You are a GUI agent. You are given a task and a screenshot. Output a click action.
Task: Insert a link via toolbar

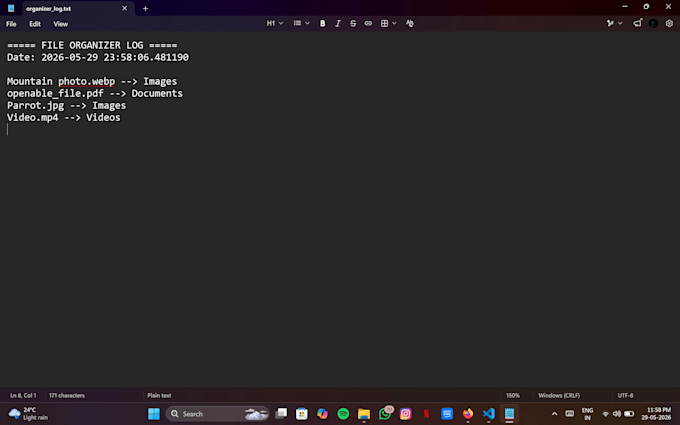pyautogui.click(x=368, y=23)
